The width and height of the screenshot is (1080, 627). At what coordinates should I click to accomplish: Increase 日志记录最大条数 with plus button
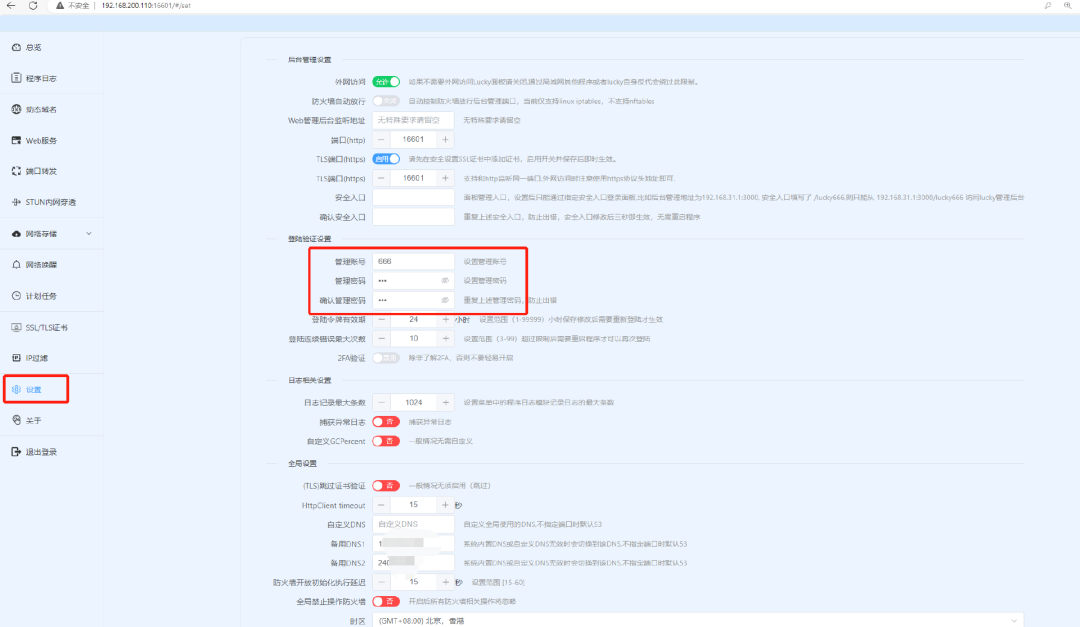coord(446,402)
